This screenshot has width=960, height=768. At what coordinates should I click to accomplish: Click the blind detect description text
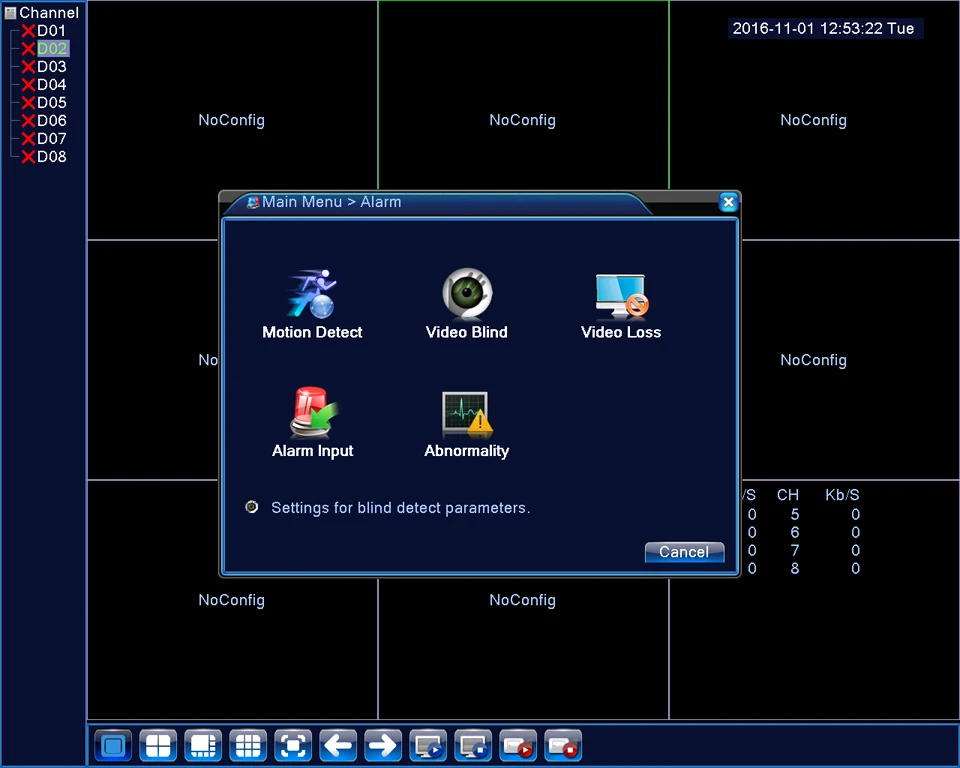click(400, 508)
